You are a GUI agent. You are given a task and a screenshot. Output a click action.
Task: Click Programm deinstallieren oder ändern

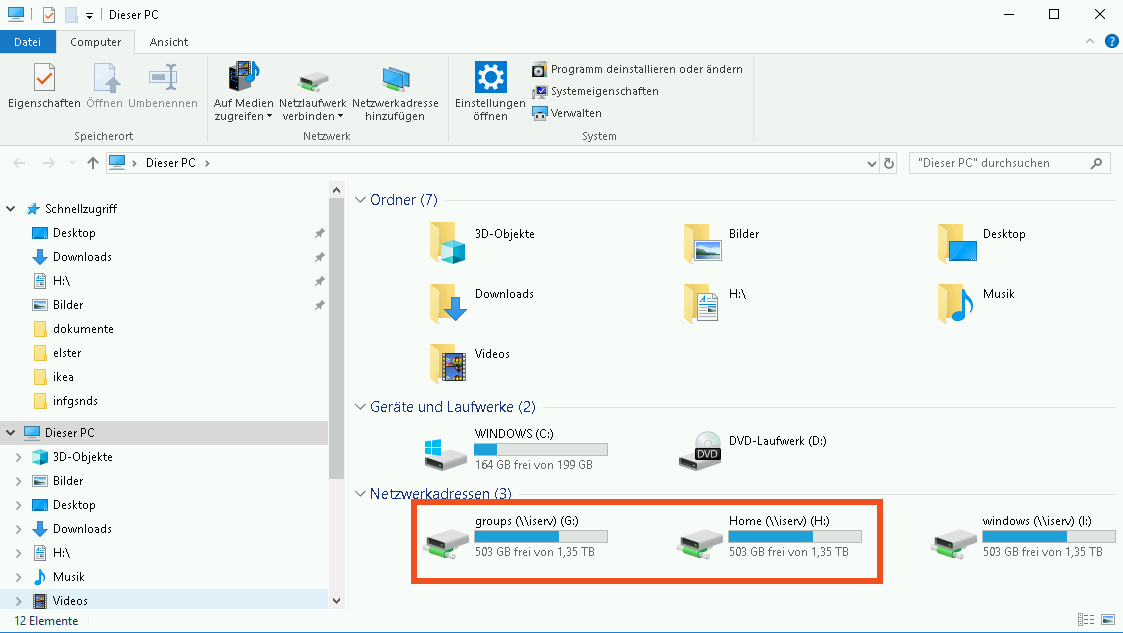coord(637,69)
